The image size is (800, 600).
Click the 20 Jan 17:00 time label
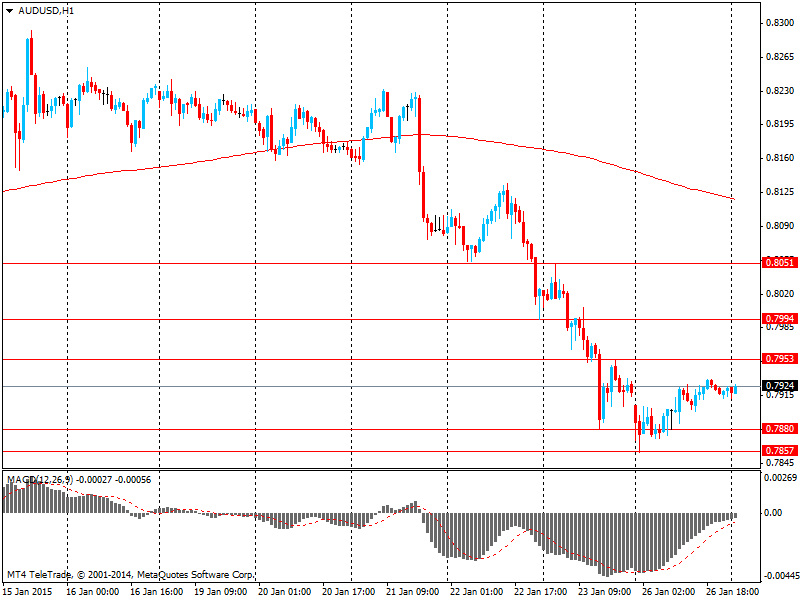[x=348, y=591]
